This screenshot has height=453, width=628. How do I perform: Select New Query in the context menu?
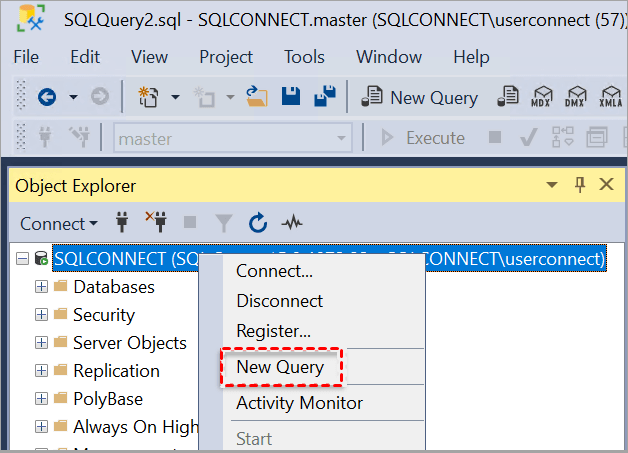coord(280,367)
